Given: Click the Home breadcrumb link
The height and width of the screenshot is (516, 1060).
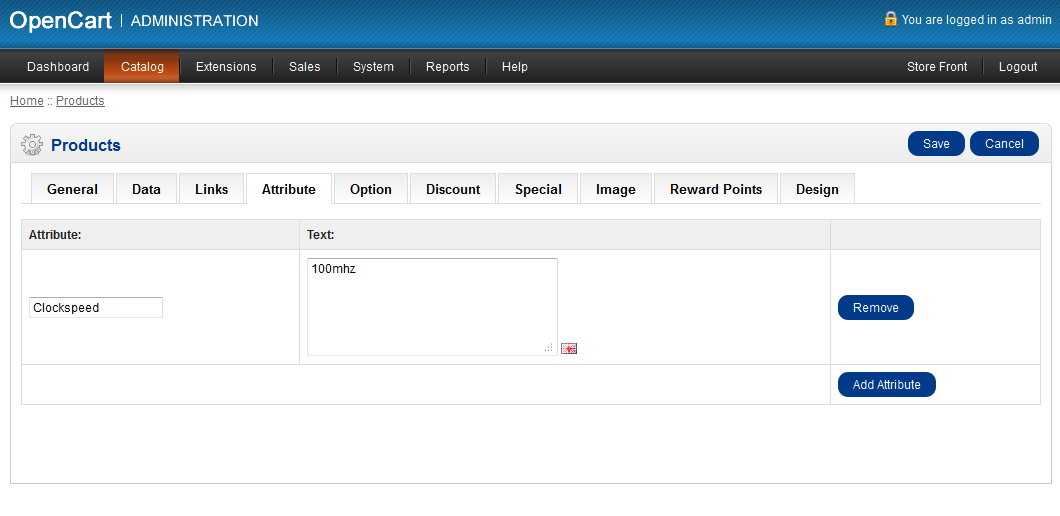Looking at the screenshot, I should tap(26, 101).
